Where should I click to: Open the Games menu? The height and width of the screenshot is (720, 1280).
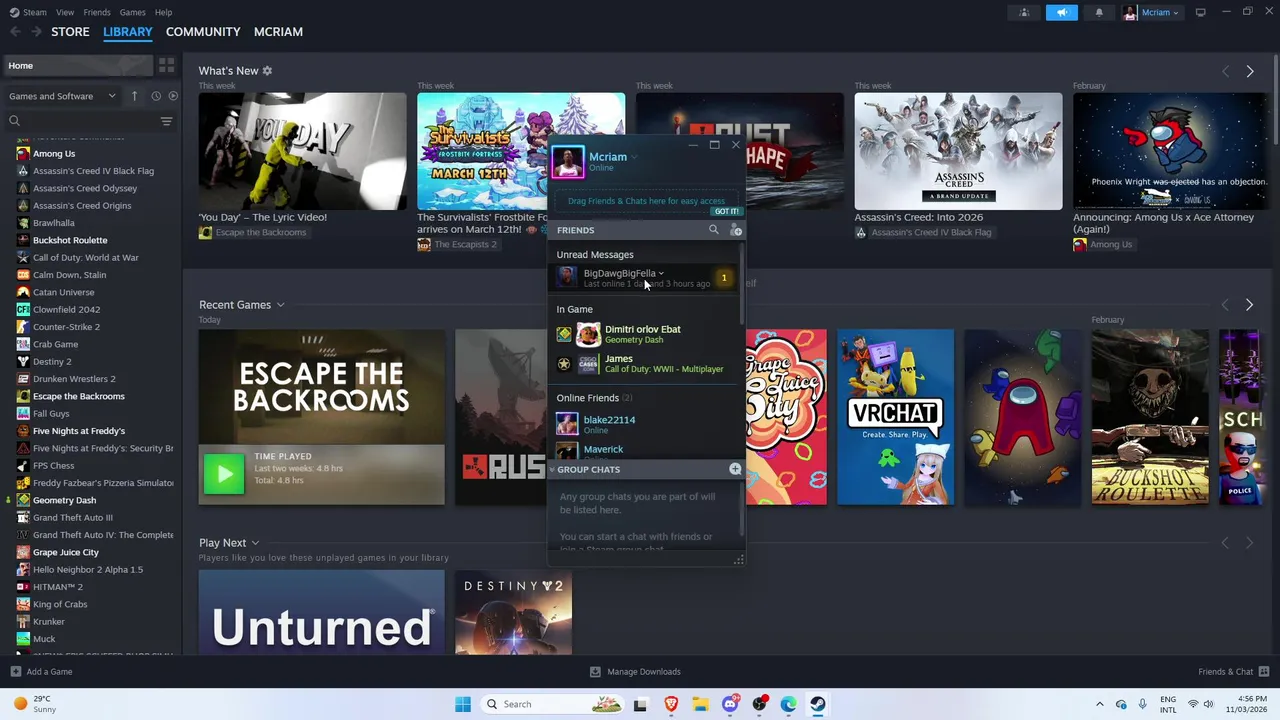point(132,12)
